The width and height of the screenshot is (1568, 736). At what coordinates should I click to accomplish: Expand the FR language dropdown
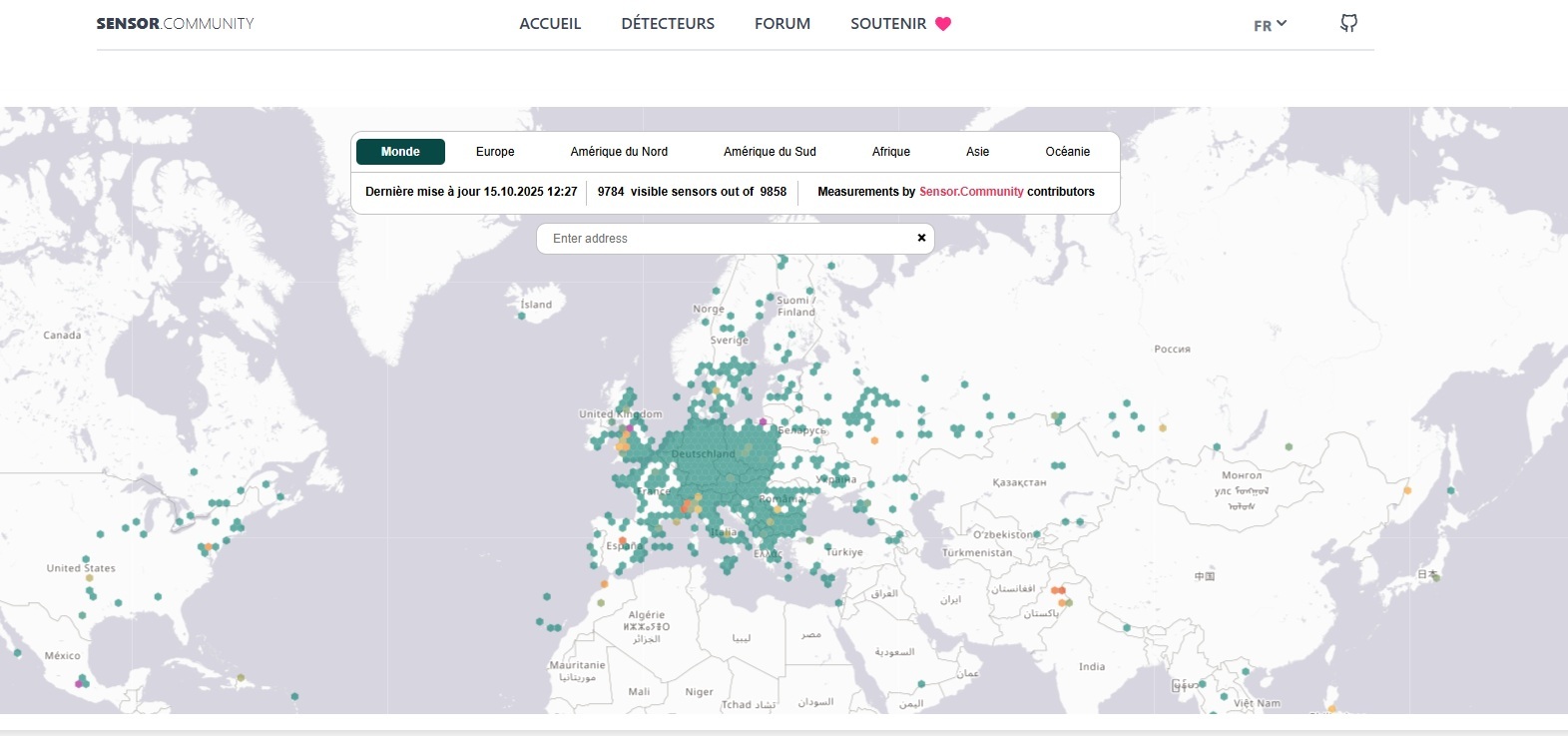pyautogui.click(x=1270, y=25)
